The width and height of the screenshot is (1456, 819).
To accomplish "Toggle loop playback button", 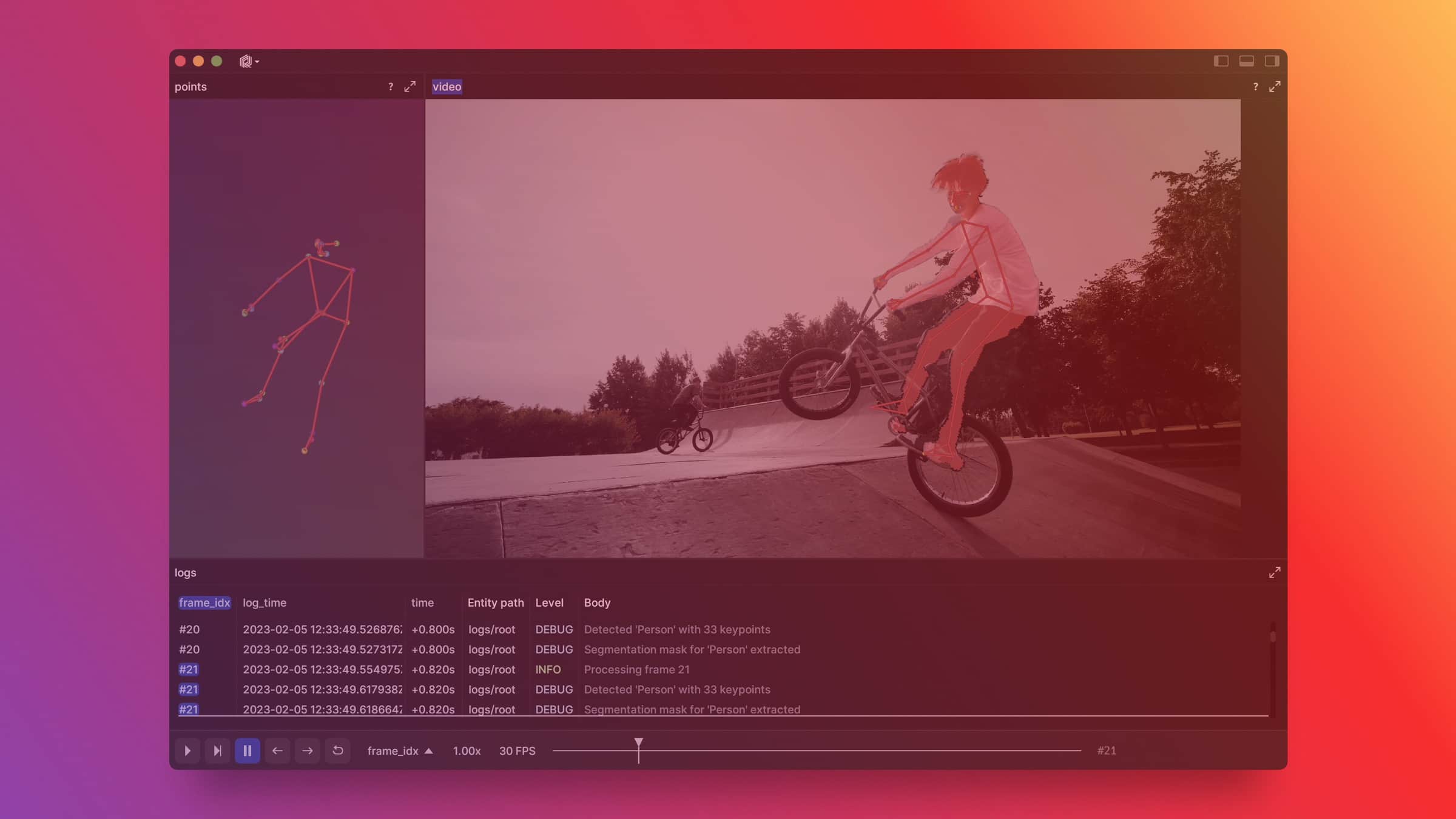I will [338, 750].
